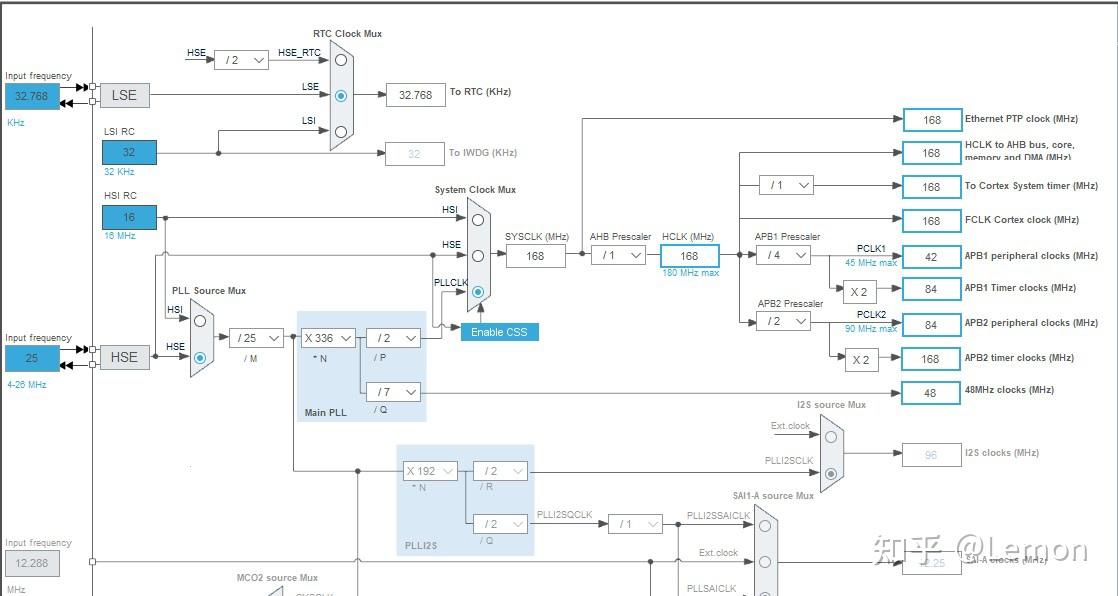Click the 12.288 input frequency field
The width and height of the screenshot is (1118, 596).
coord(32,563)
